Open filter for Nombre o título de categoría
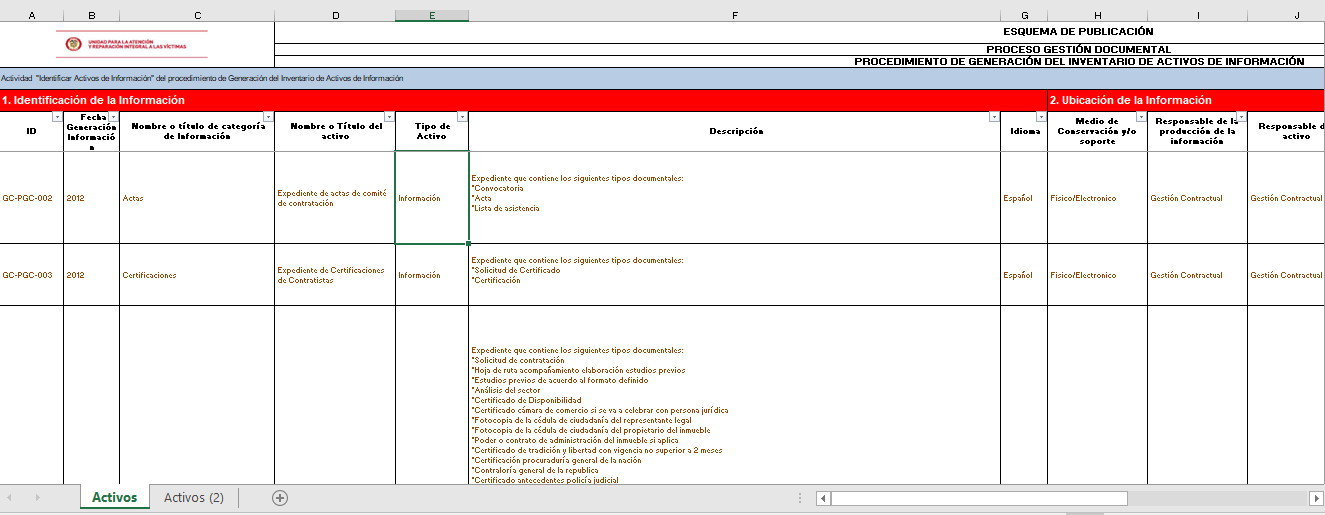1325x515 pixels. [267, 117]
